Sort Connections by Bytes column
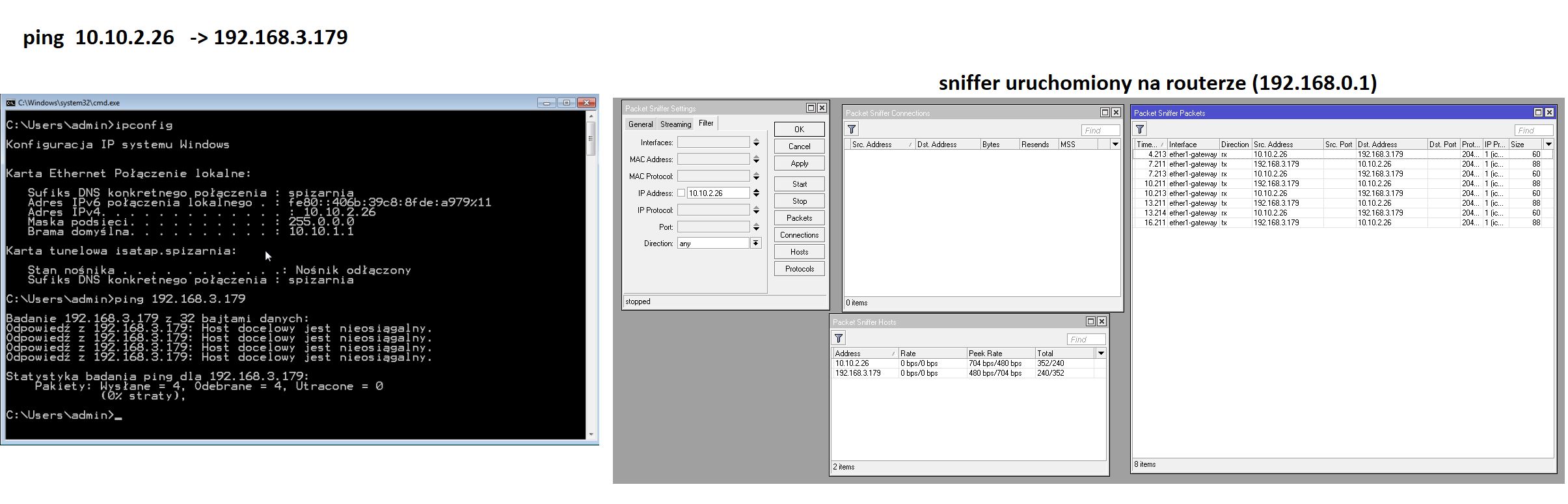The height and width of the screenshot is (504, 1568). coord(999,144)
